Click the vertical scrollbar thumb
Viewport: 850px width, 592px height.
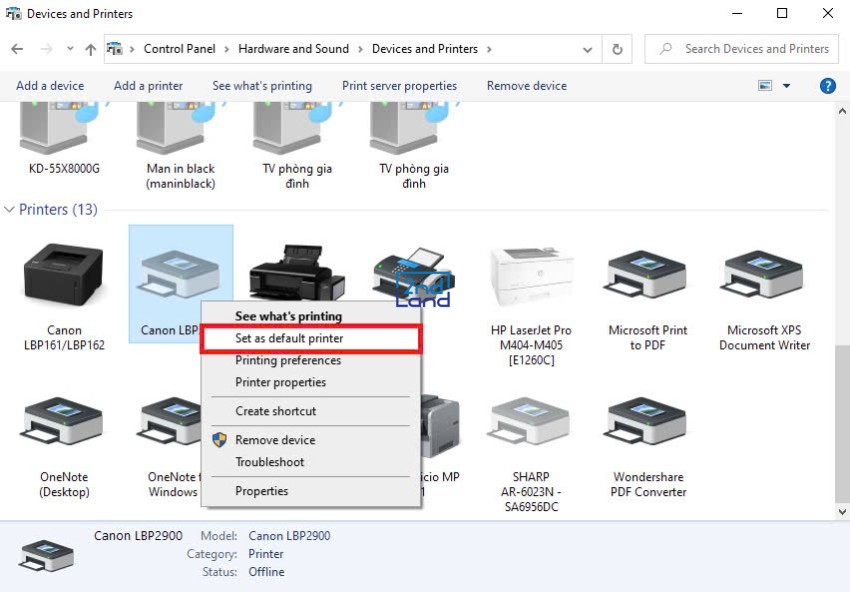pyautogui.click(x=842, y=424)
